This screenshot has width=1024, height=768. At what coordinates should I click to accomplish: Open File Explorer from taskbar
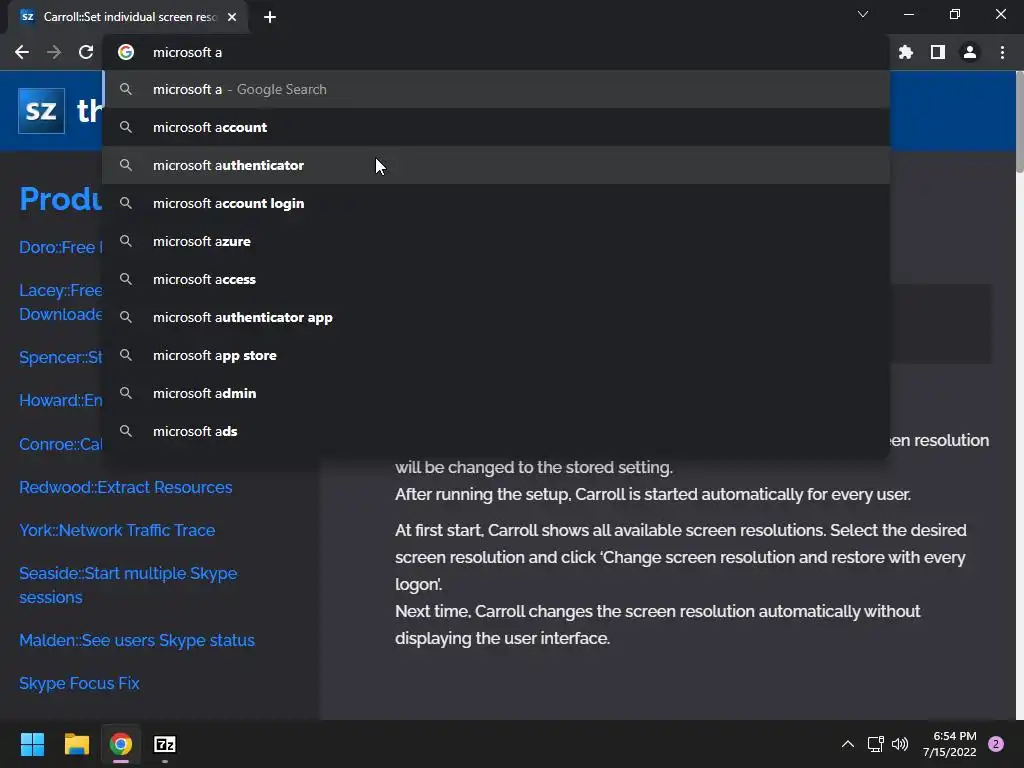[x=76, y=744]
